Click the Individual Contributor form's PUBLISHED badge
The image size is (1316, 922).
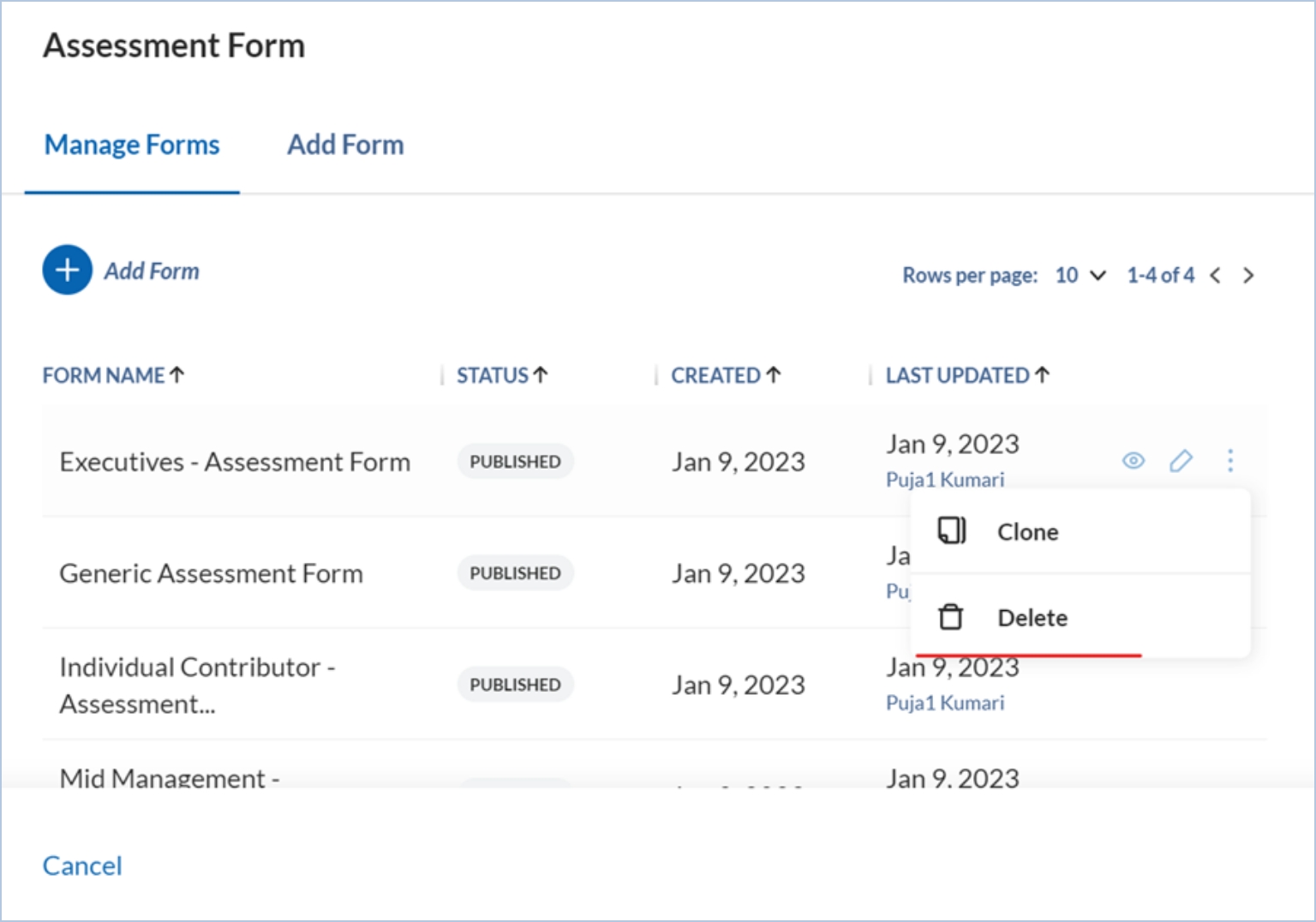[515, 685]
